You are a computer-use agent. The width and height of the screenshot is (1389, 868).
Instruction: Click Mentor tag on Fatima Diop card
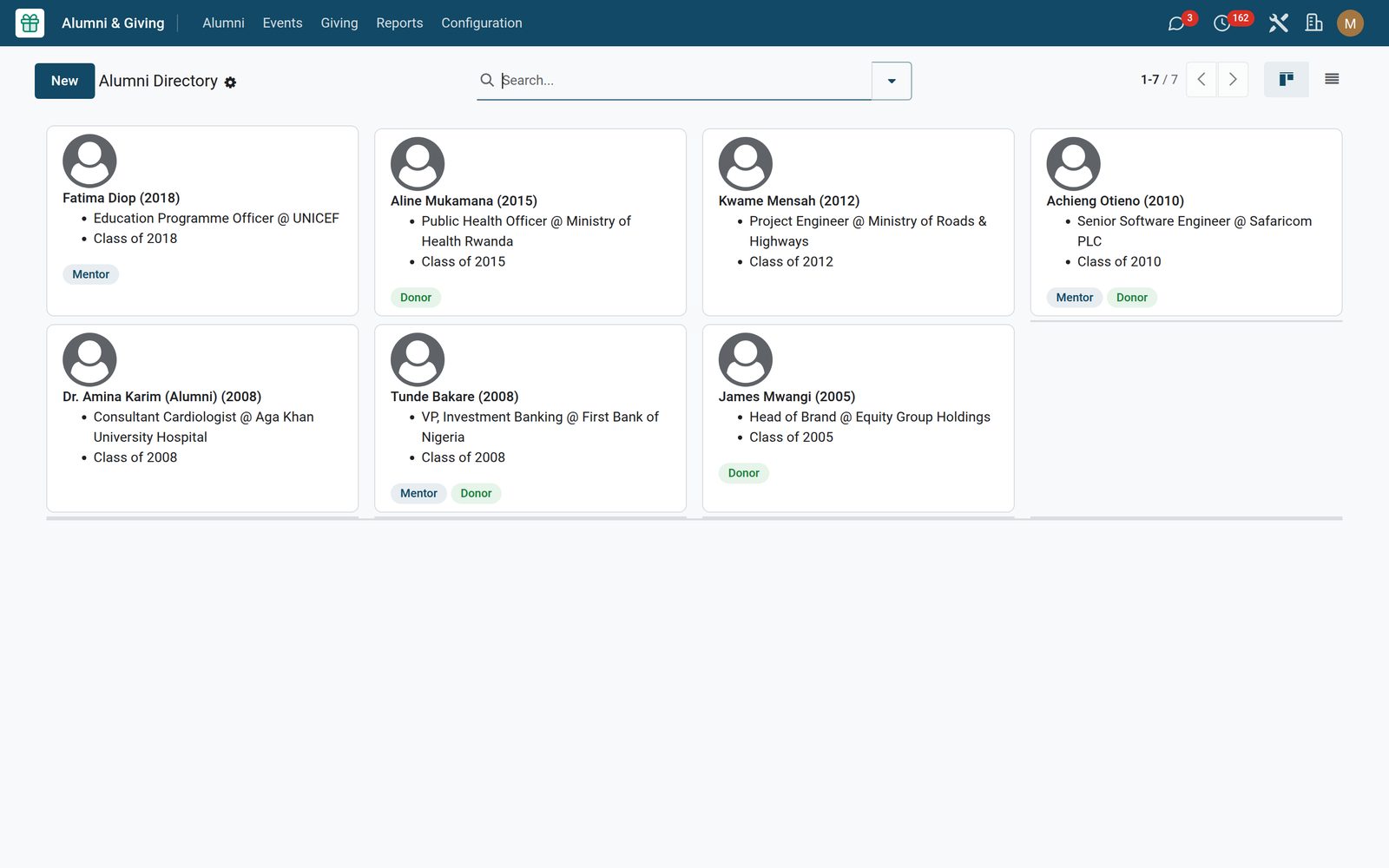[90, 274]
